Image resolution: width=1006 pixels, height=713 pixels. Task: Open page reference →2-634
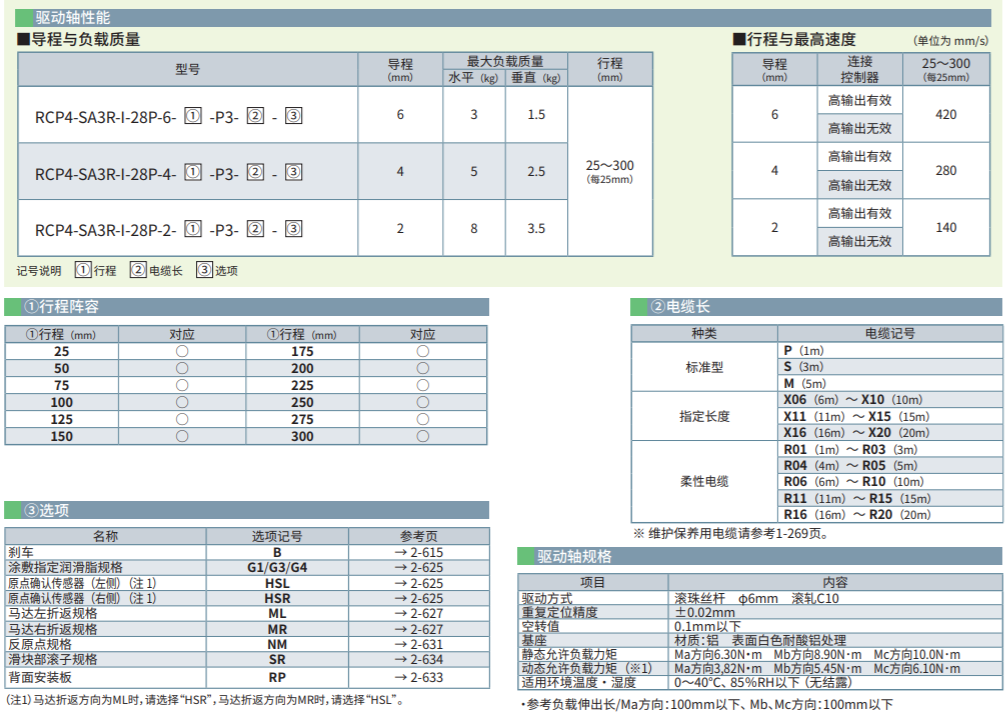419,660
